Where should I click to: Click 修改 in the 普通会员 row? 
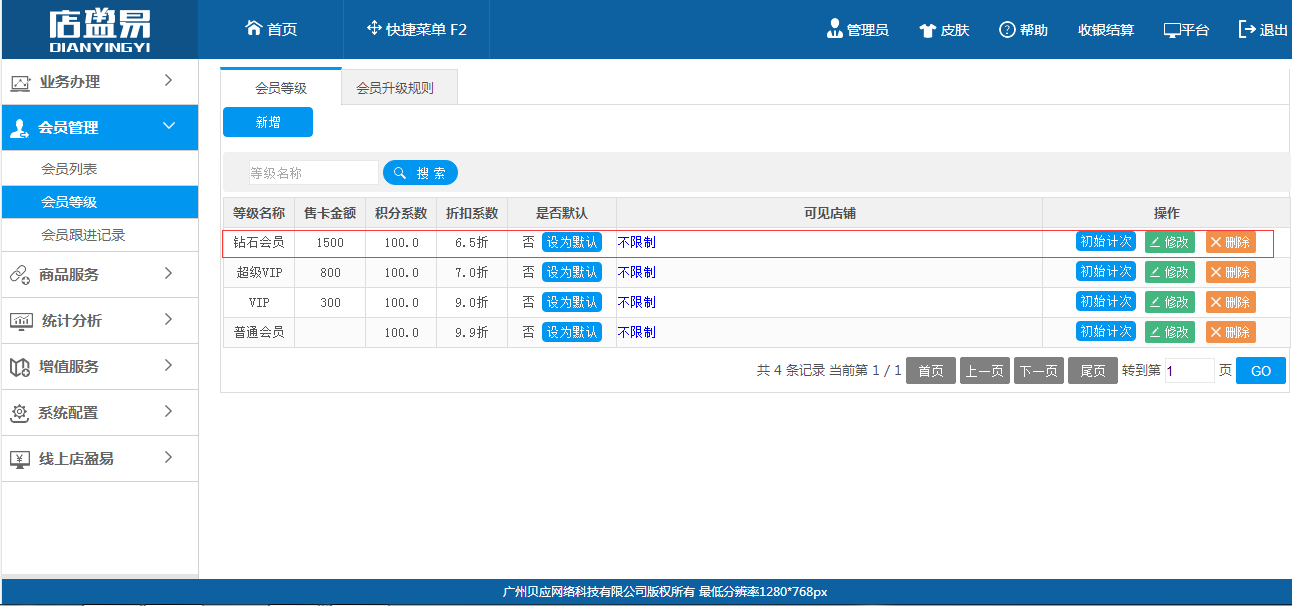[1170, 332]
